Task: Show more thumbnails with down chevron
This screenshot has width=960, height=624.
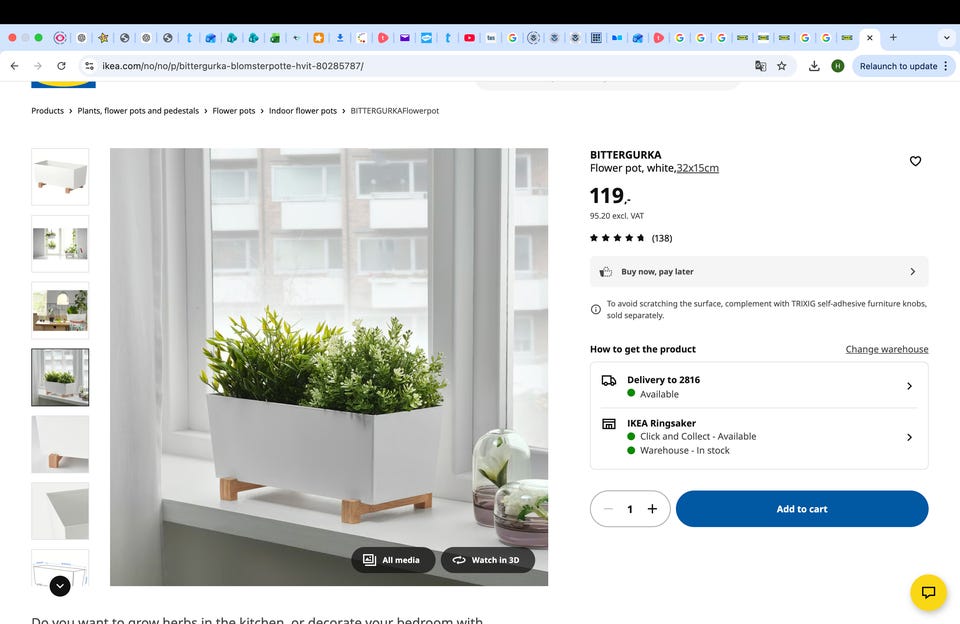Action: [60, 586]
